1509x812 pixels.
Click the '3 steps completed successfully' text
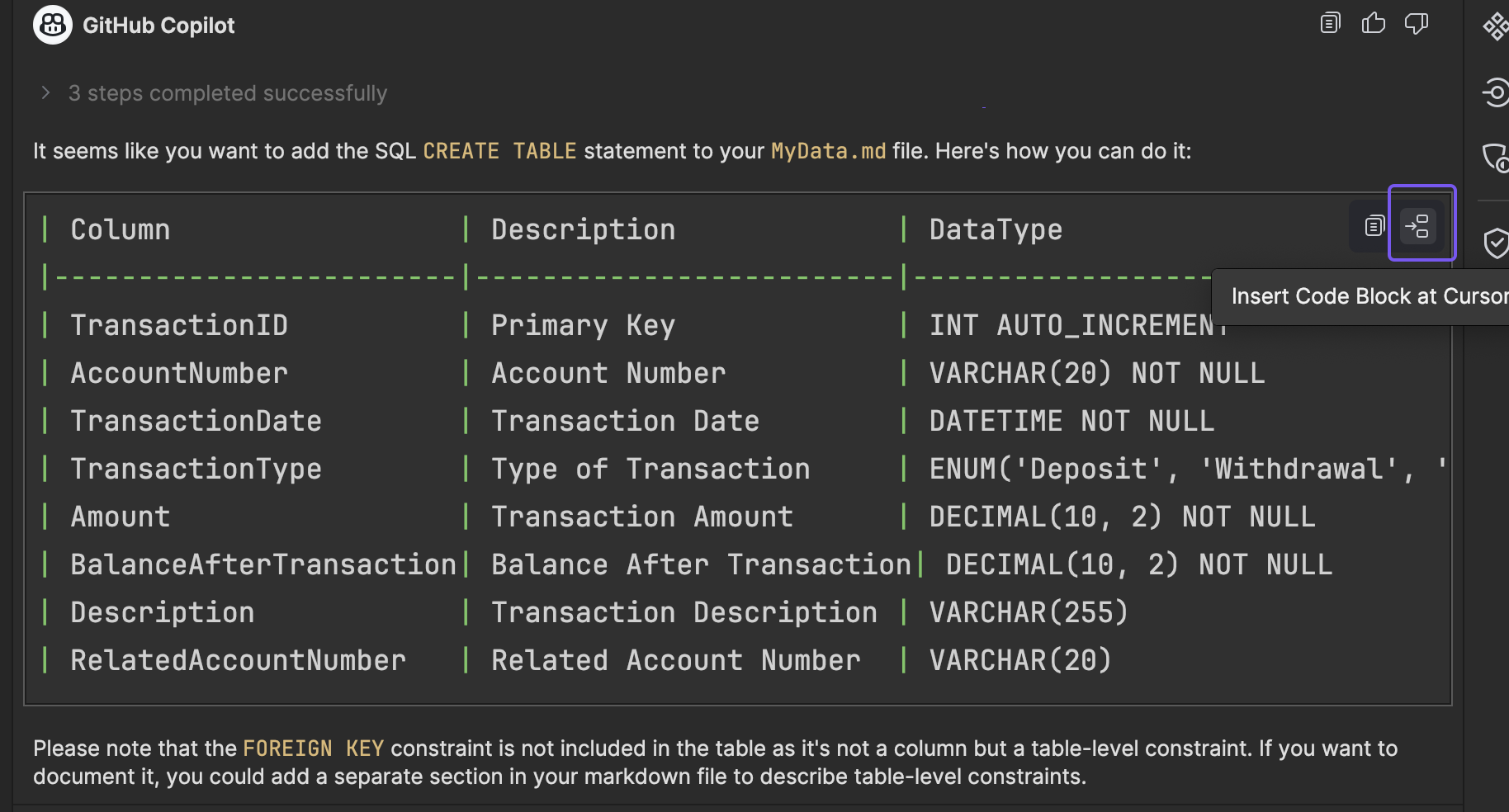[228, 93]
